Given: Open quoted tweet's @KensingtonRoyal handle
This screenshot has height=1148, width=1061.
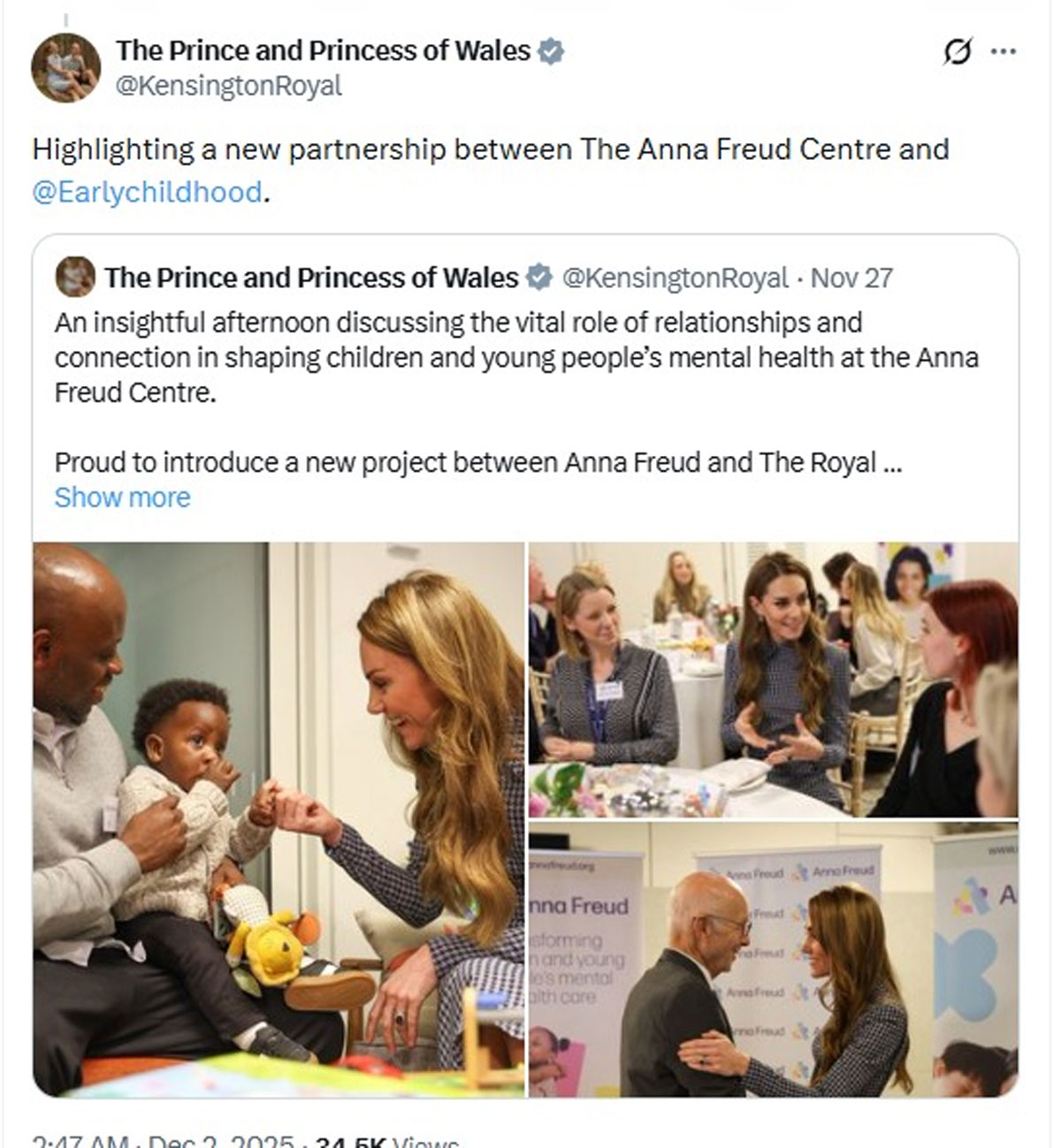Looking at the screenshot, I should point(675,277).
